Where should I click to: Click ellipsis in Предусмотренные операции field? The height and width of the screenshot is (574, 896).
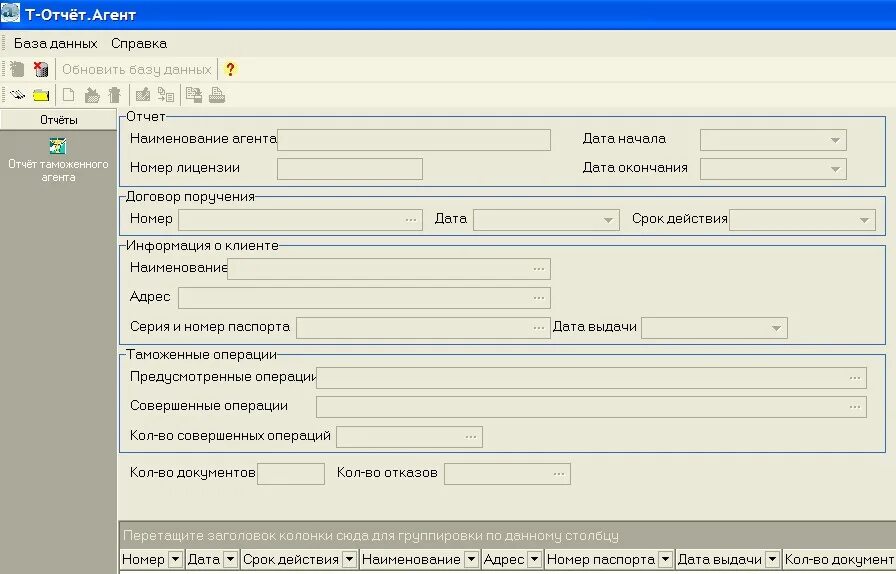(855, 377)
